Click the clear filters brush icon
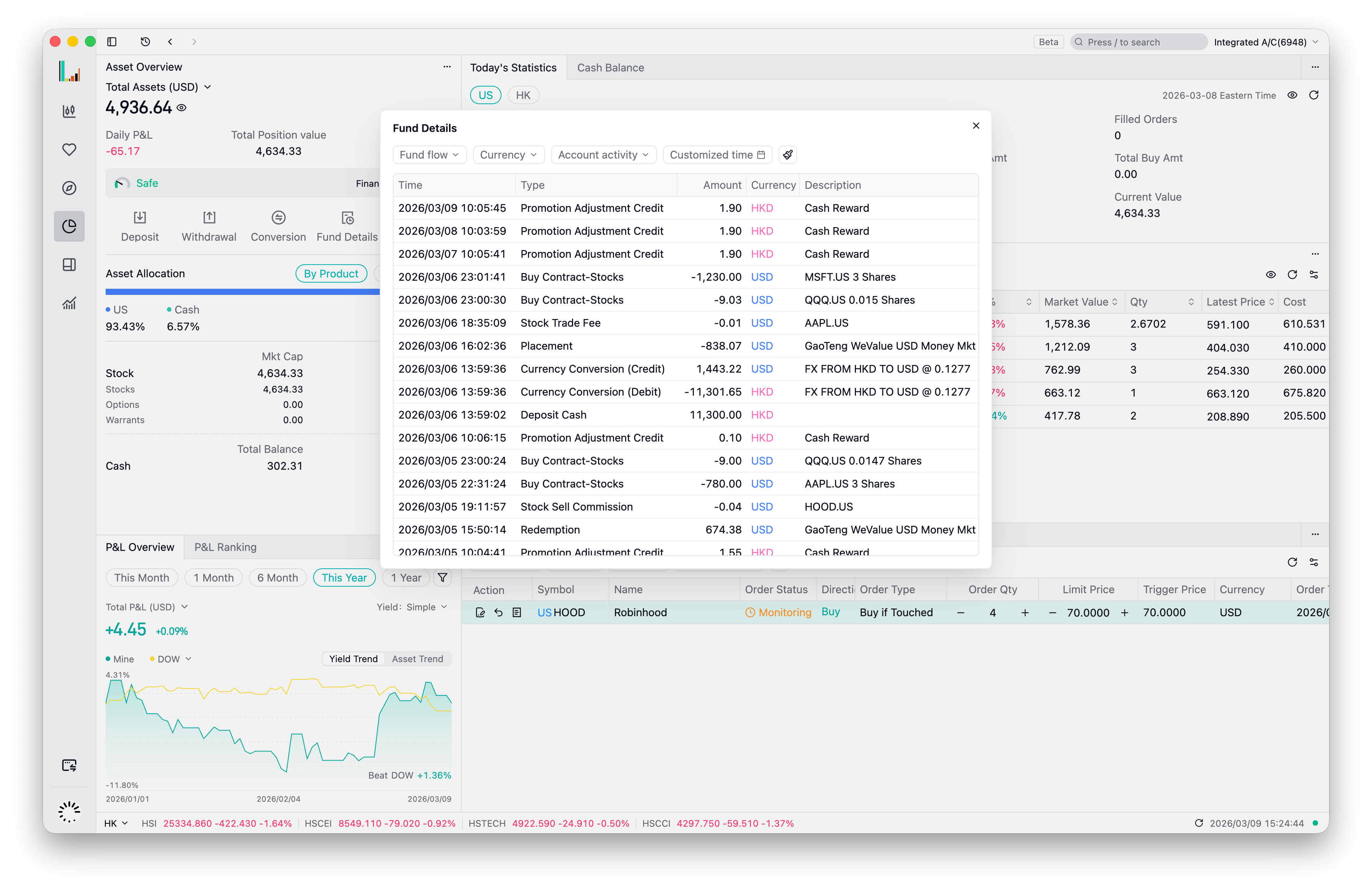Screen dimensions: 1372x890 pos(787,155)
